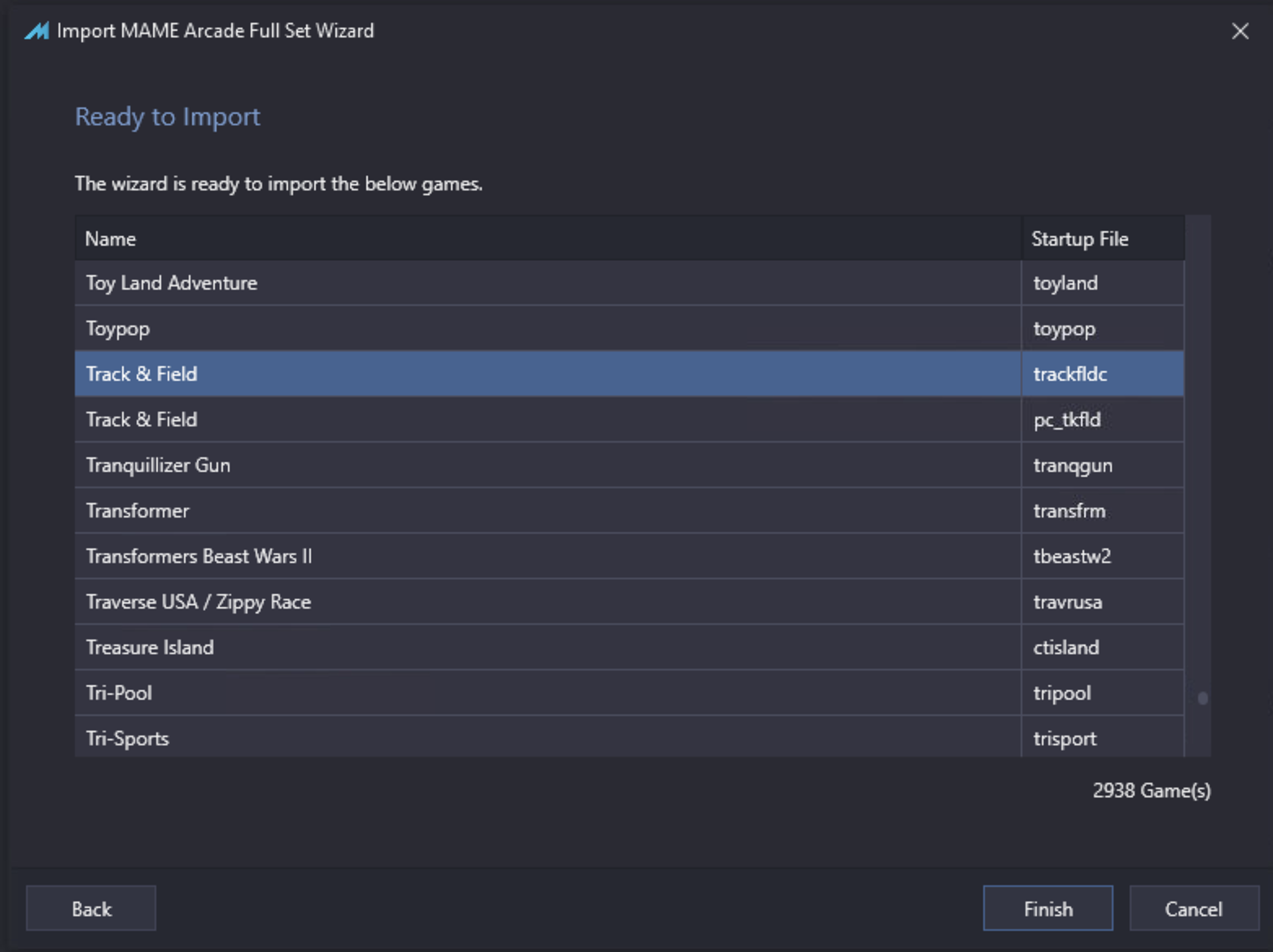The height and width of the screenshot is (952, 1273).
Task: Click the tbeastw2 startup file cell
Action: pos(1103,557)
